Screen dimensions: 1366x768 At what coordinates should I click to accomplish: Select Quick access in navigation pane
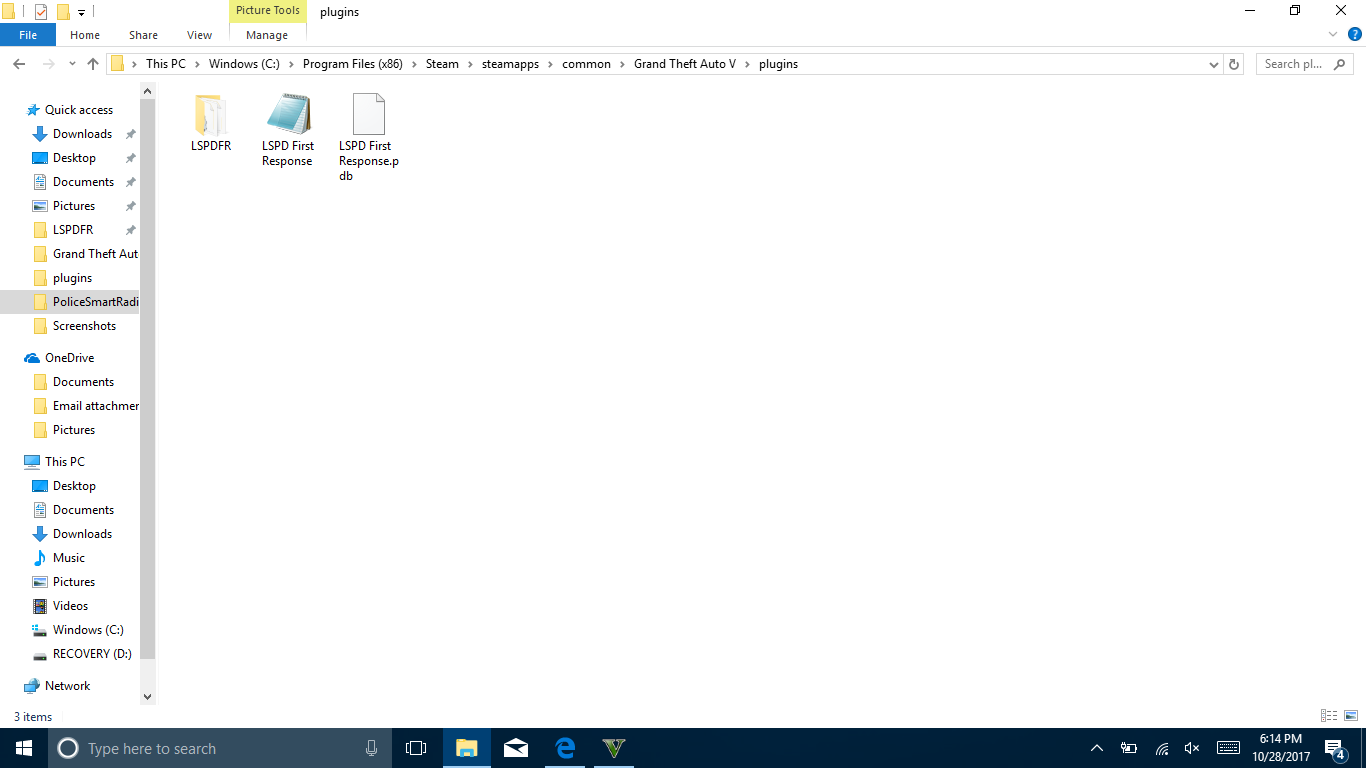click(79, 110)
